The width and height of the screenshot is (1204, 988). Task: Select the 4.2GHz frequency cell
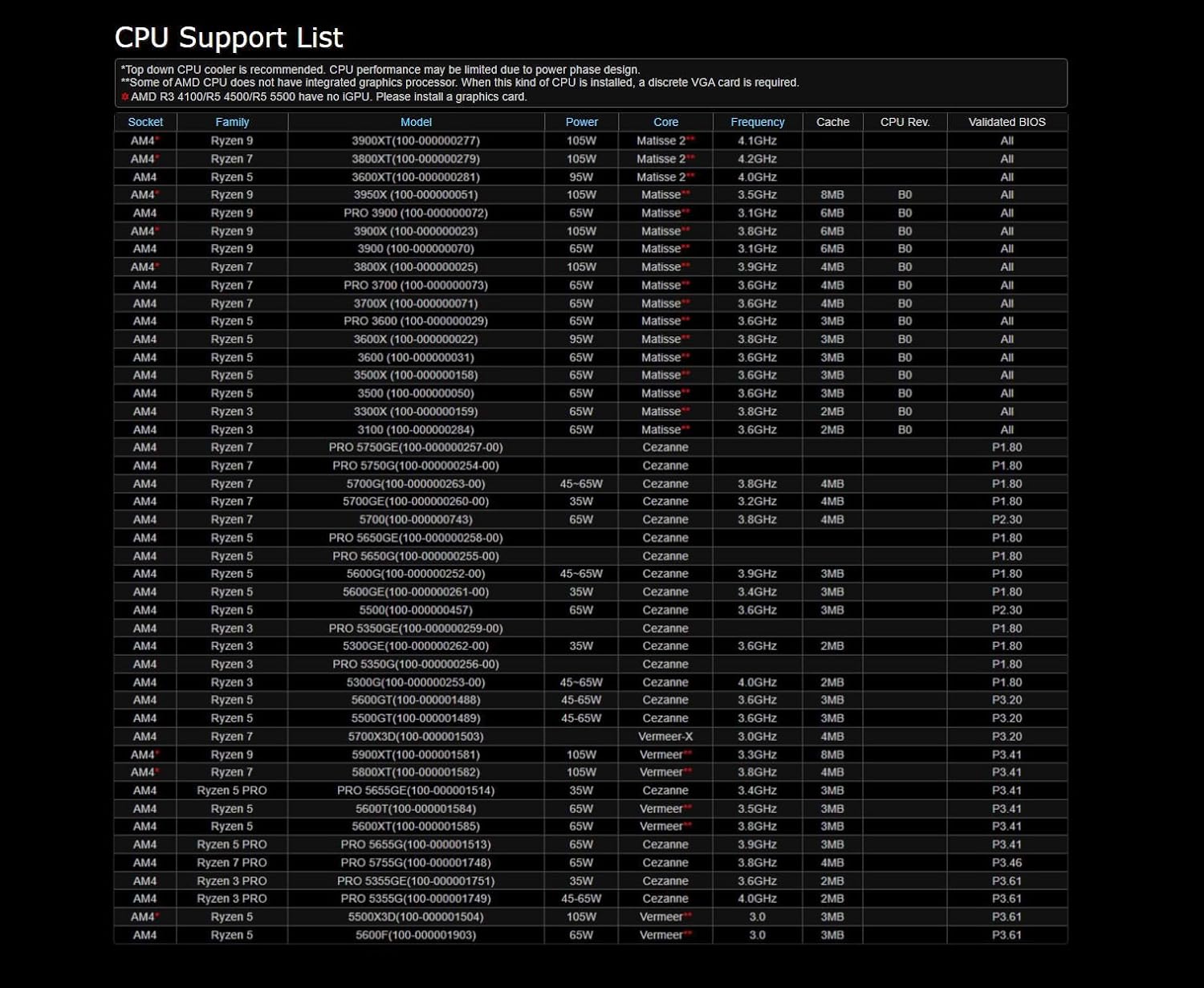click(757, 159)
